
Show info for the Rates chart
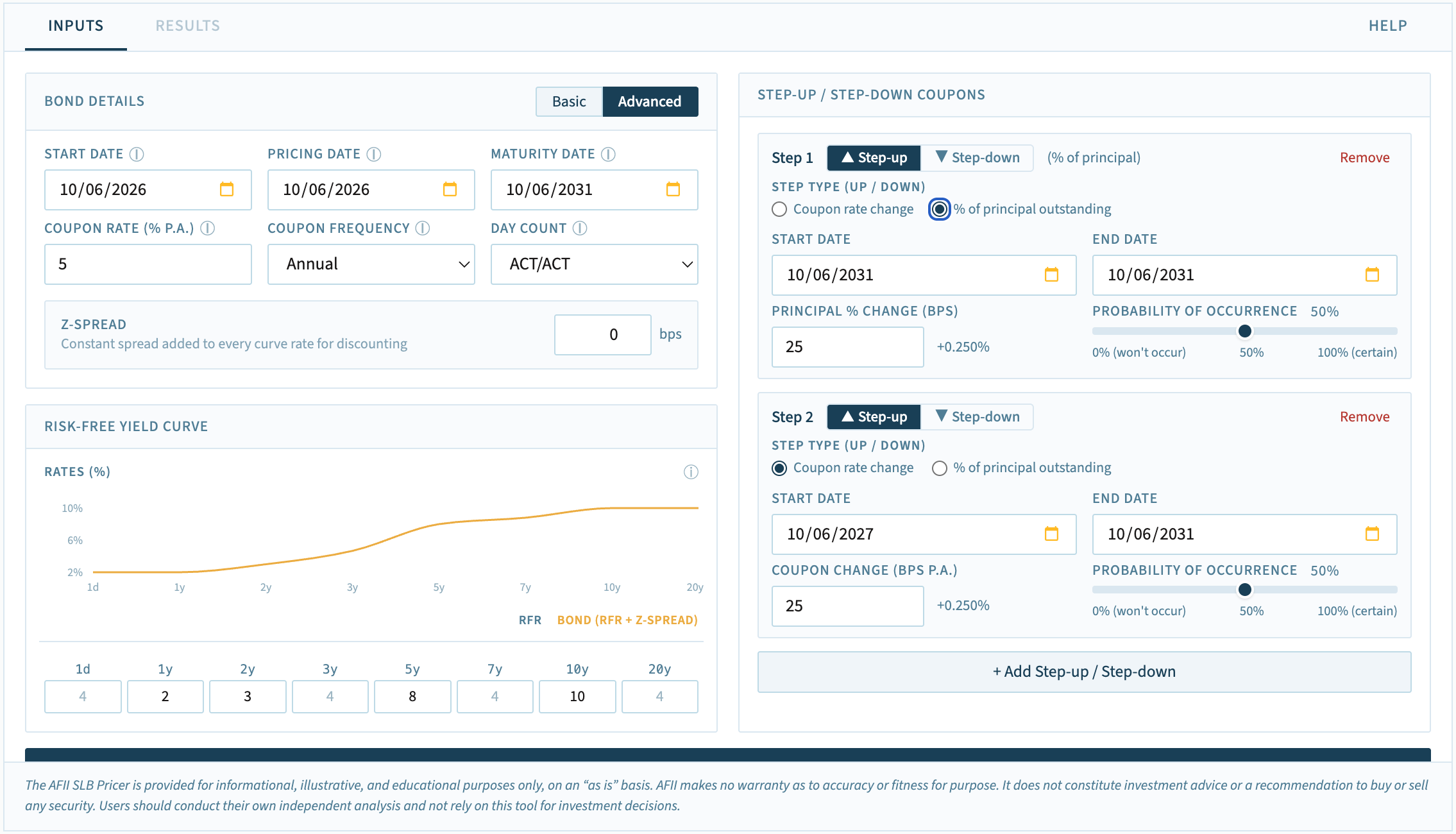[691, 472]
